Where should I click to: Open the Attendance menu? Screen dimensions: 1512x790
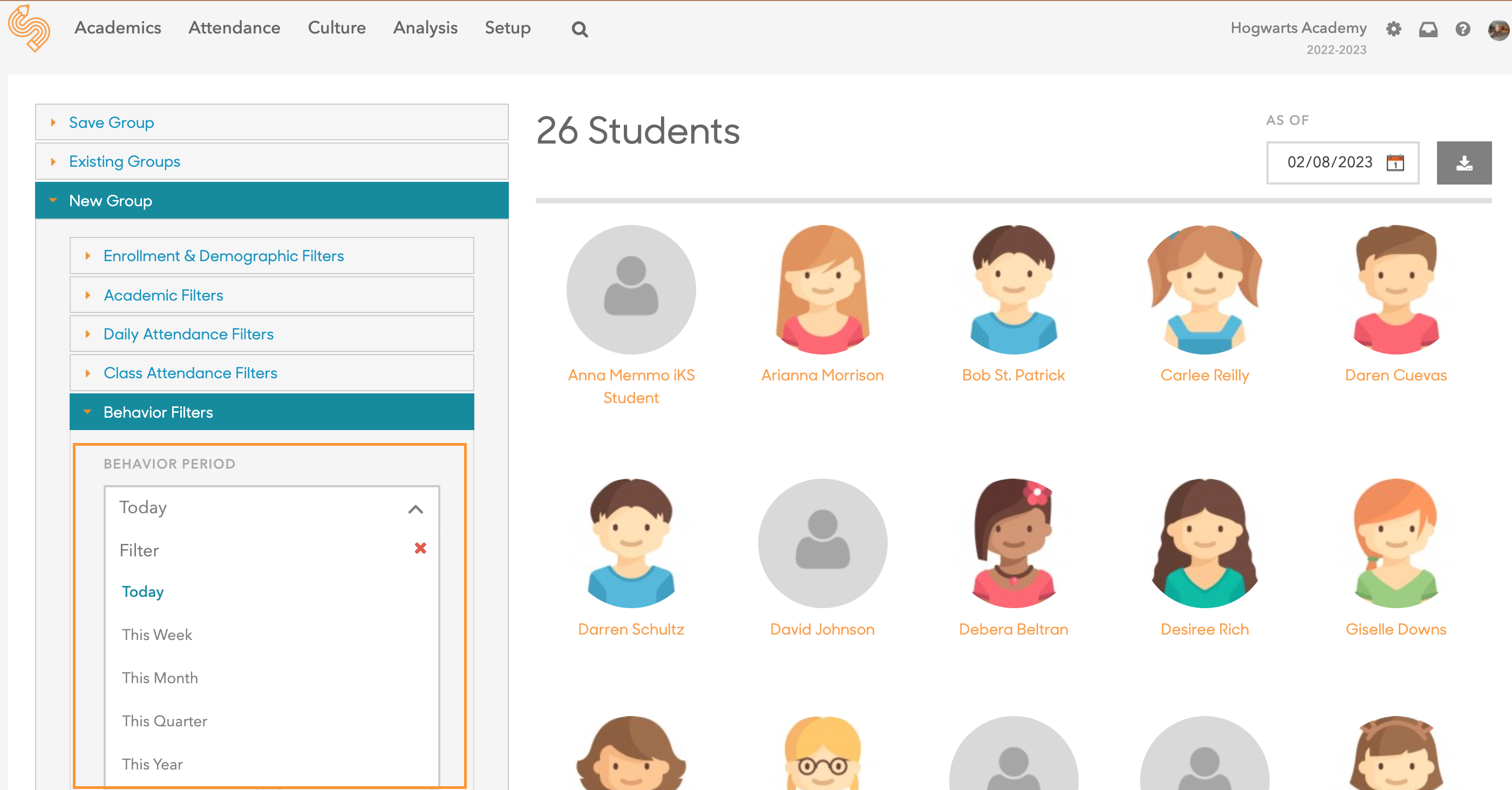tap(234, 28)
